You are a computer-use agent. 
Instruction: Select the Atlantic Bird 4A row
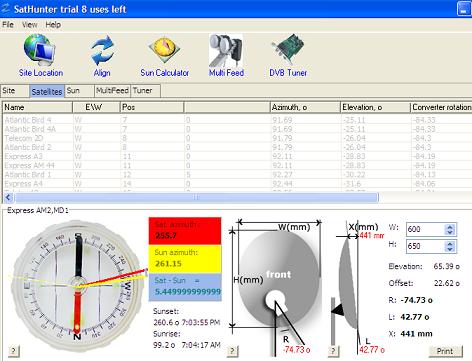click(237, 129)
